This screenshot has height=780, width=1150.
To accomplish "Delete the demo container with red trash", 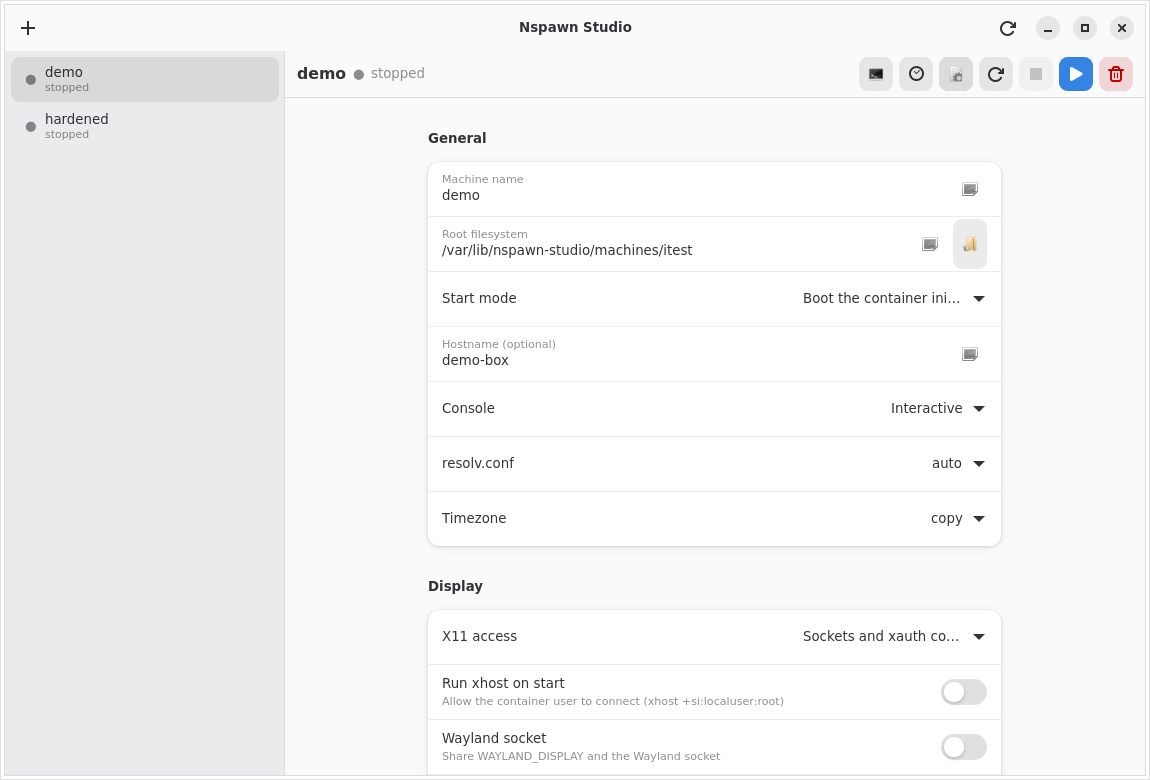I will click(1116, 74).
